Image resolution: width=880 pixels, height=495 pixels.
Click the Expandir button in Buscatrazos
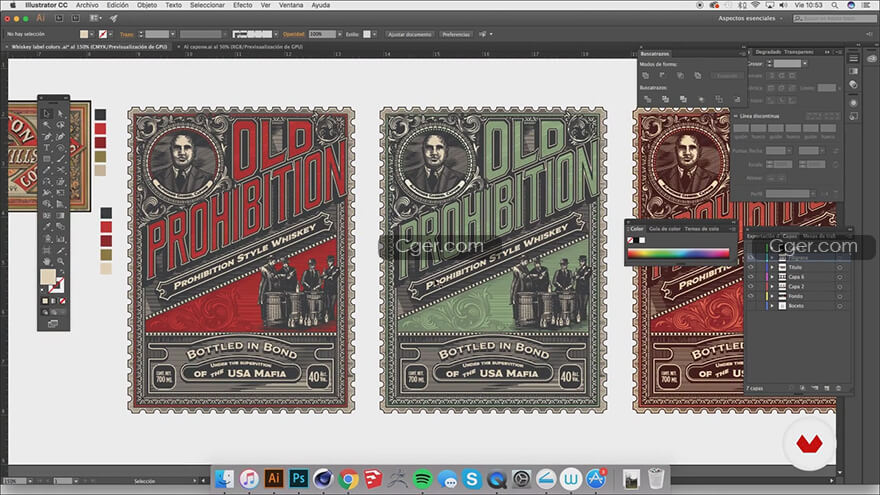click(727, 75)
